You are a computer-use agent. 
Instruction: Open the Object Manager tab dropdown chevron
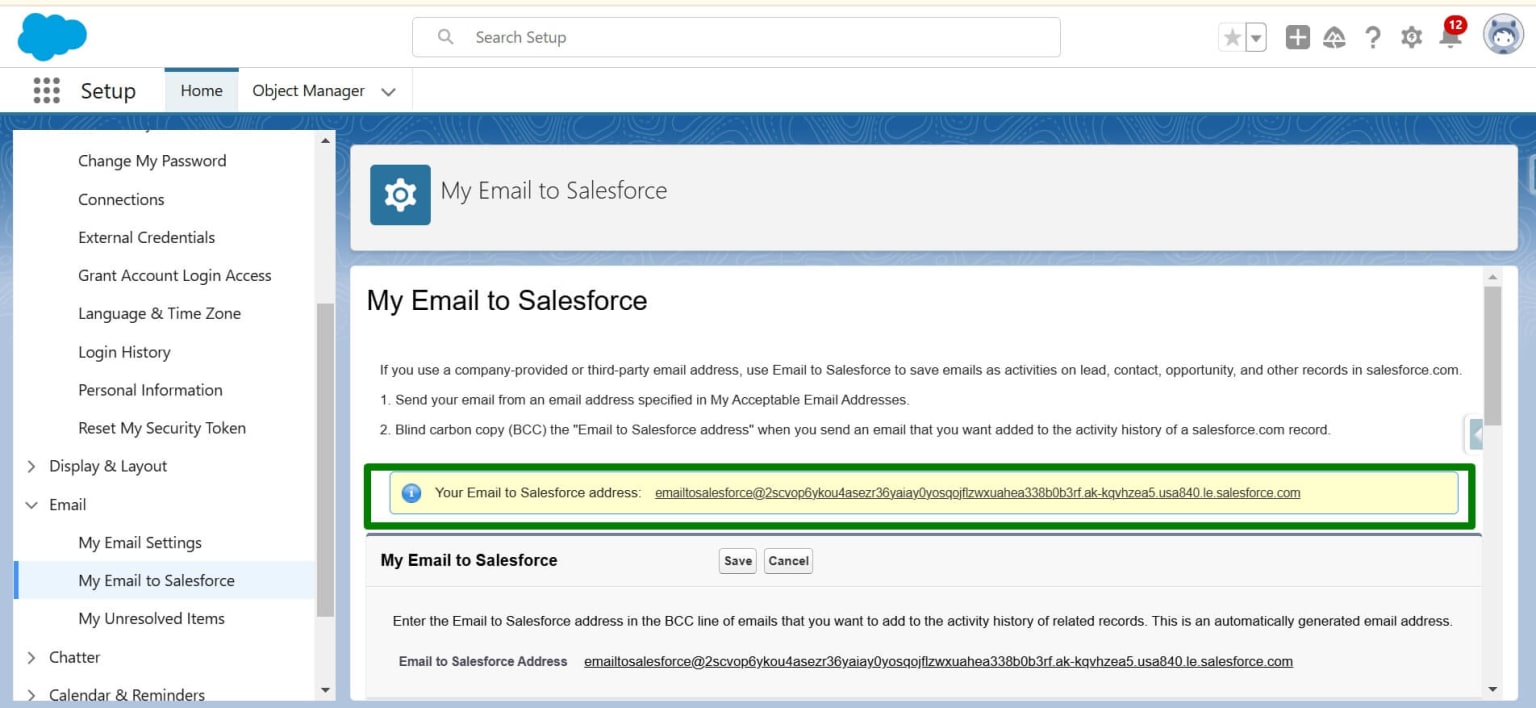pyautogui.click(x=389, y=92)
